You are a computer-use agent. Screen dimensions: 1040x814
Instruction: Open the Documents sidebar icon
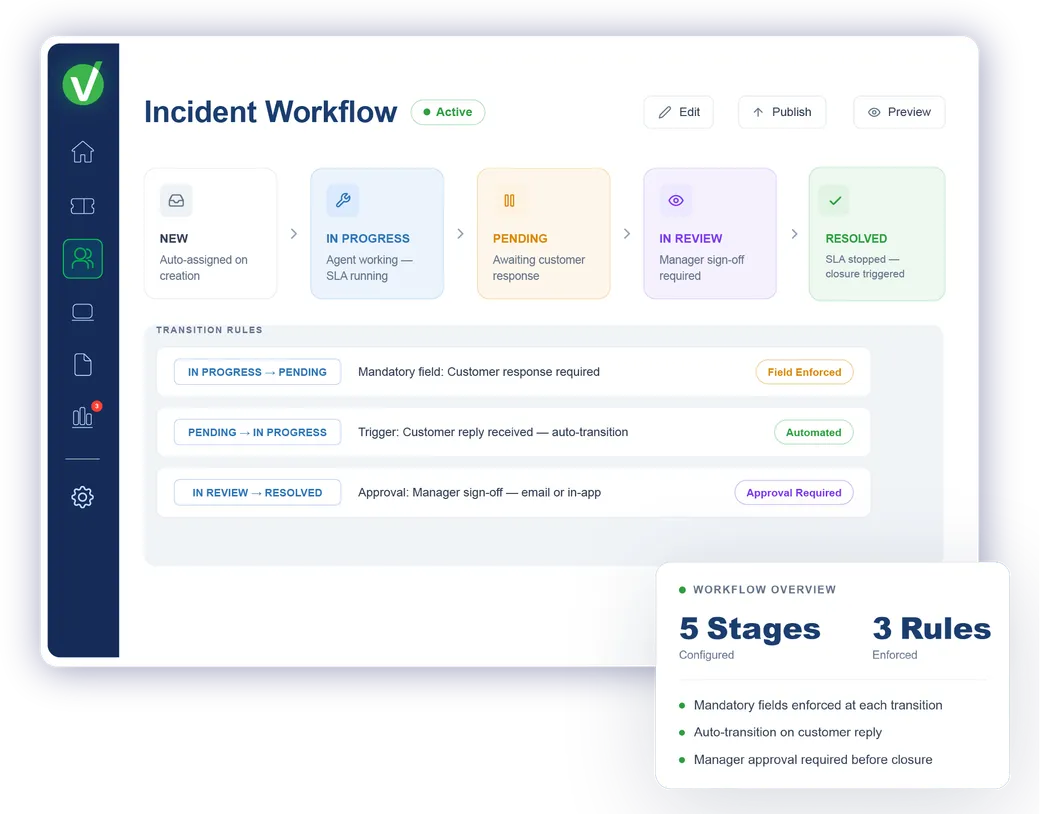(82, 365)
